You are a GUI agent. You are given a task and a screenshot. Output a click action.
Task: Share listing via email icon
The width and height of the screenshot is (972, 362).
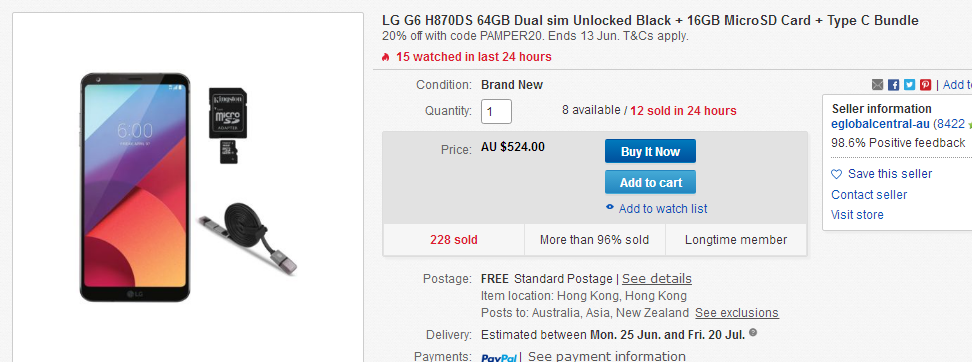coord(877,85)
